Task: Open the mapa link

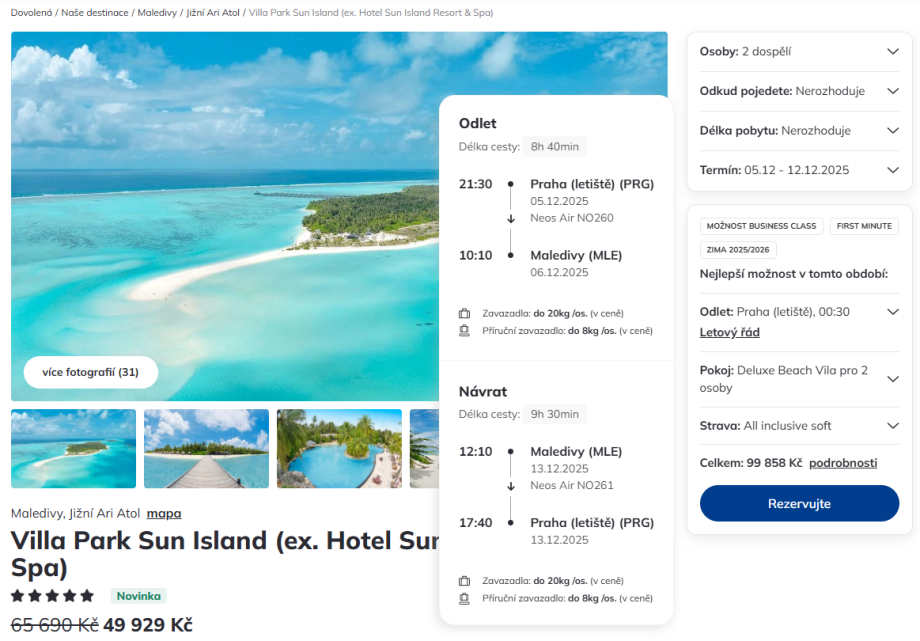Action: (164, 514)
